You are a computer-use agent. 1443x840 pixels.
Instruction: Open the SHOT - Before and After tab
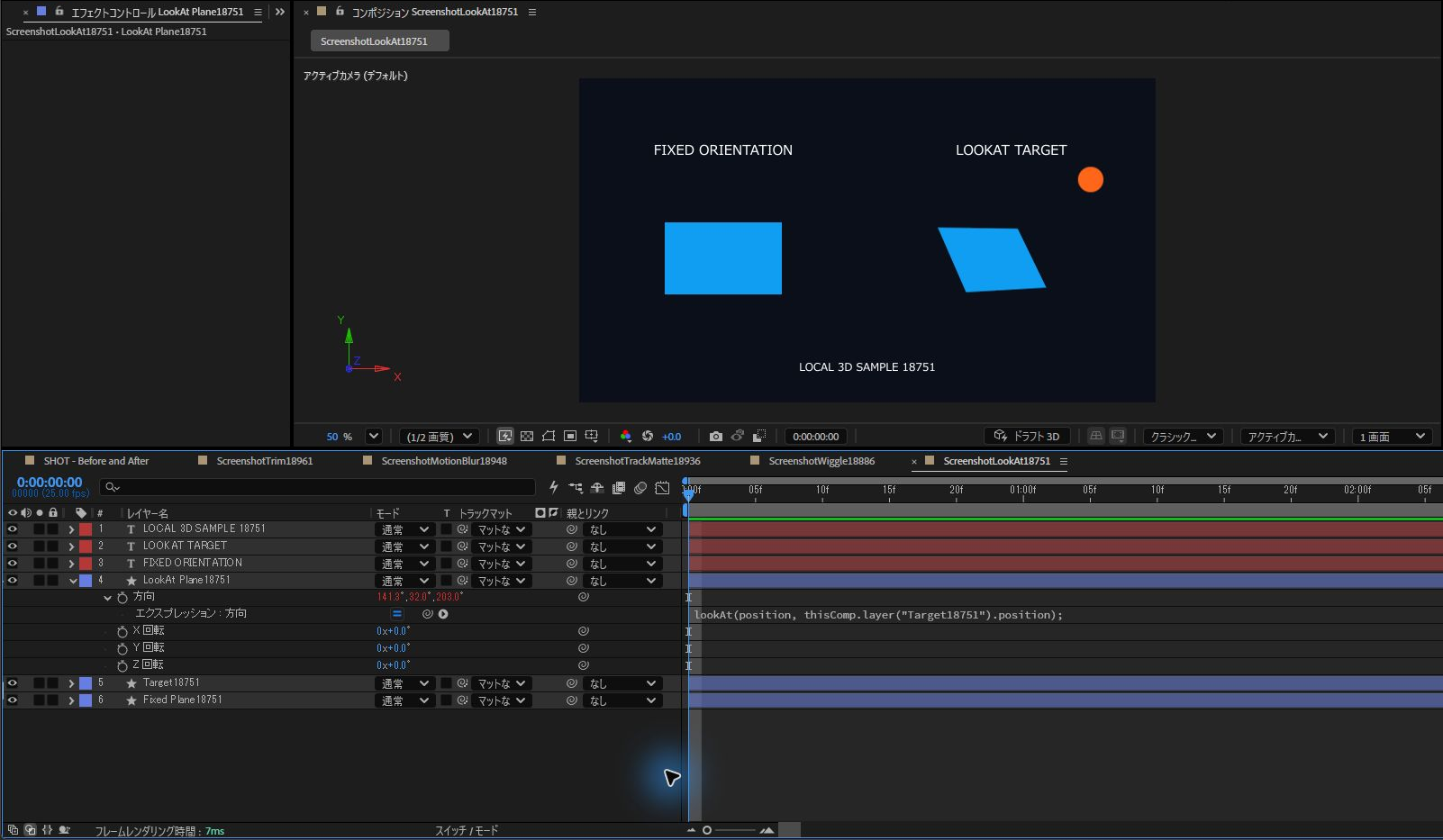tap(96, 461)
